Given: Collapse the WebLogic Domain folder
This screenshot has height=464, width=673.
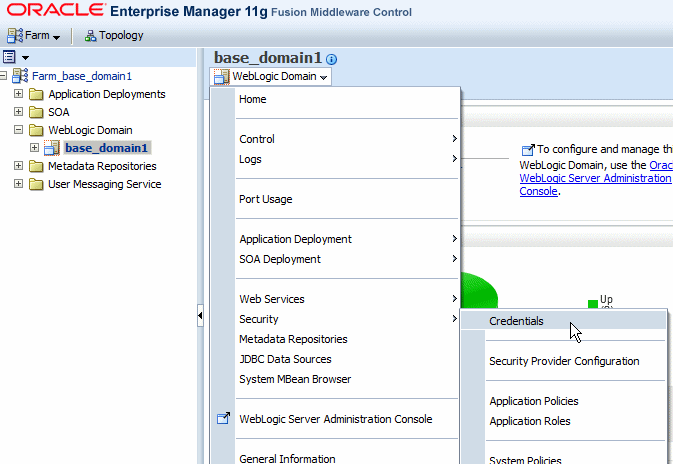Looking at the screenshot, I should (x=18, y=130).
